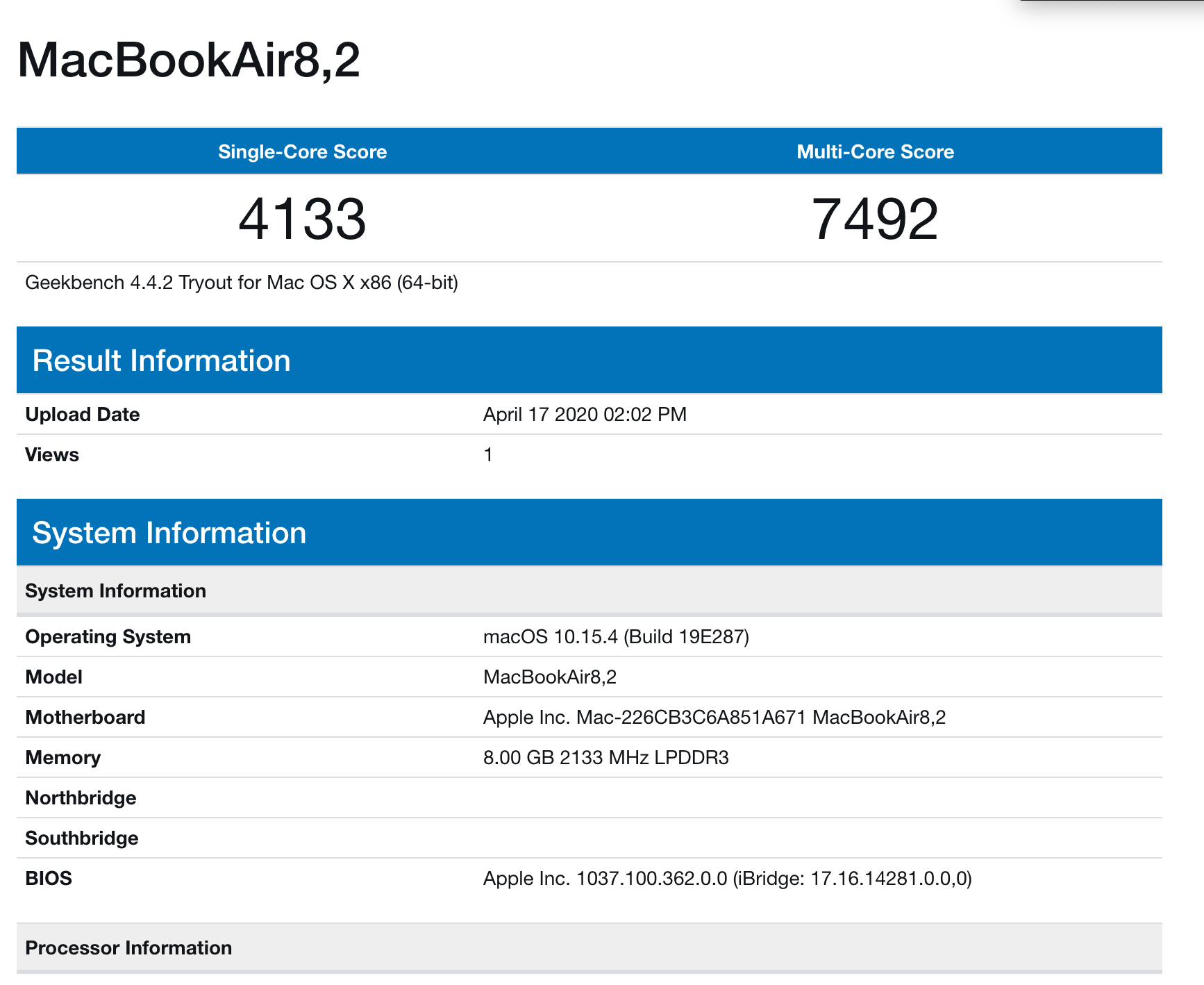1204x985 pixels.
Task: Select the Model value MacBookAir8,2 in table
Action: [x=550, y=677]
